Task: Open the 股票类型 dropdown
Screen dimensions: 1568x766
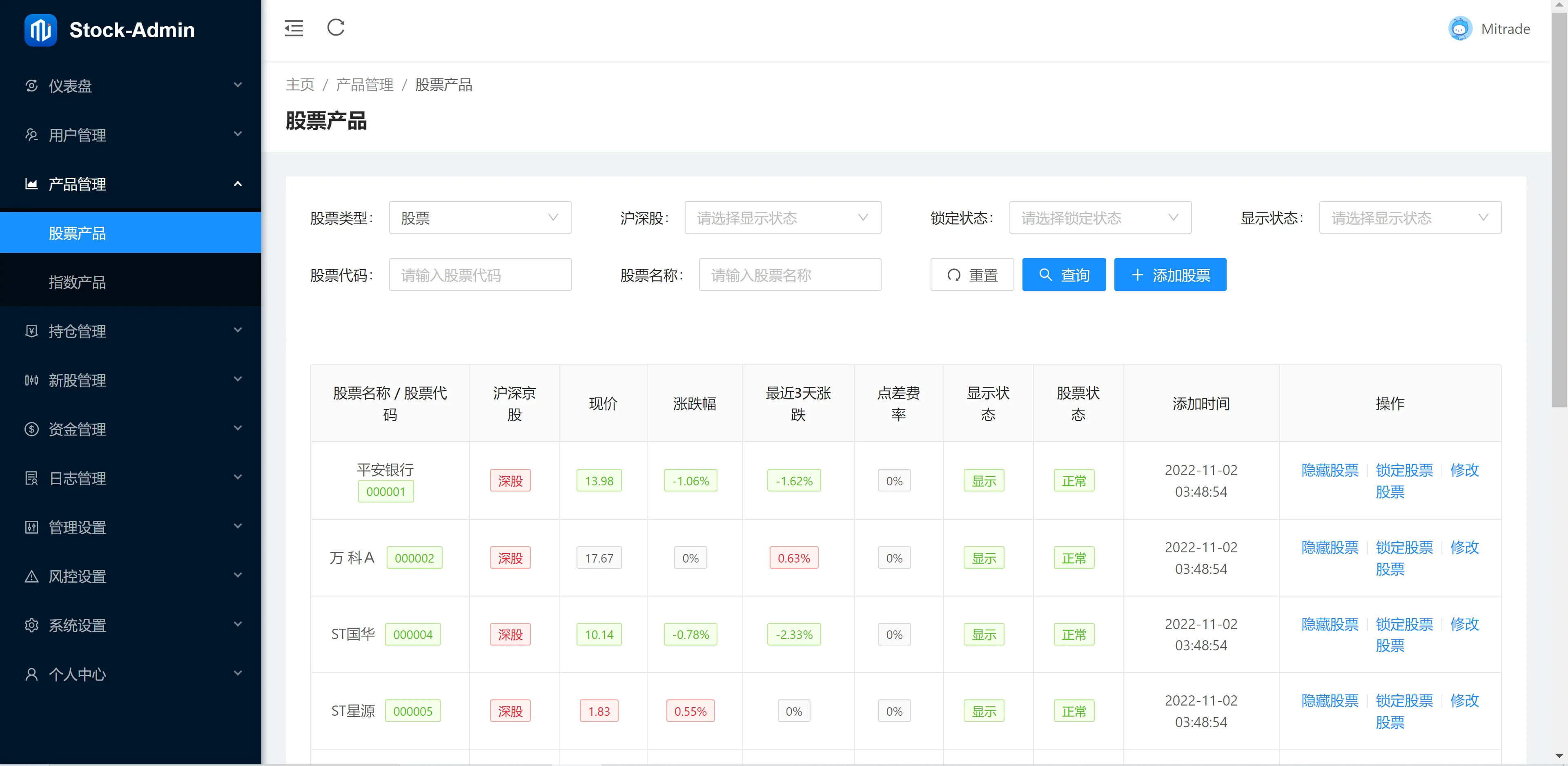Action: pyautogui.click(x=480, y=218)
